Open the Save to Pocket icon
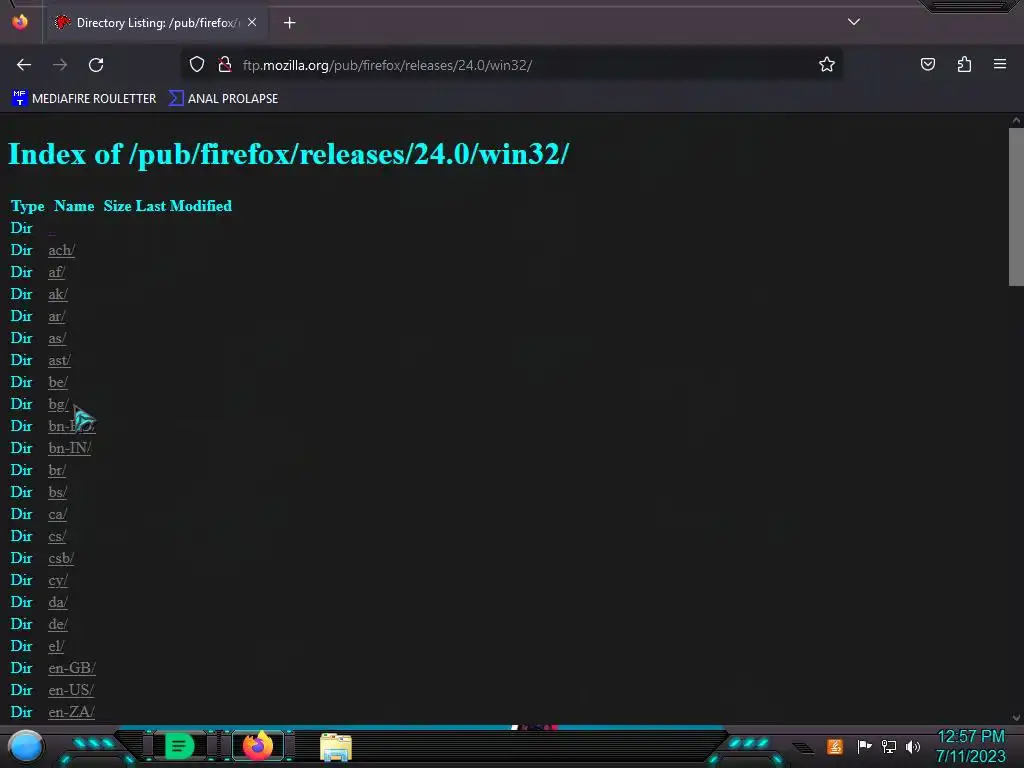This screenshot has width=1024, height=768. 927,65
